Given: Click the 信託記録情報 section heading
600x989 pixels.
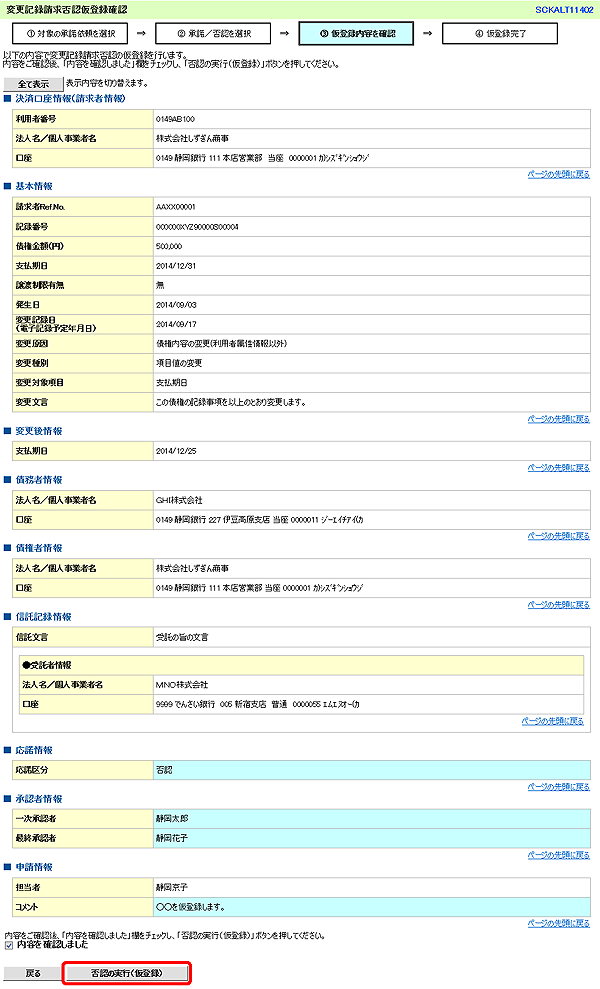Looking at the screenshot, I should 43,617.
